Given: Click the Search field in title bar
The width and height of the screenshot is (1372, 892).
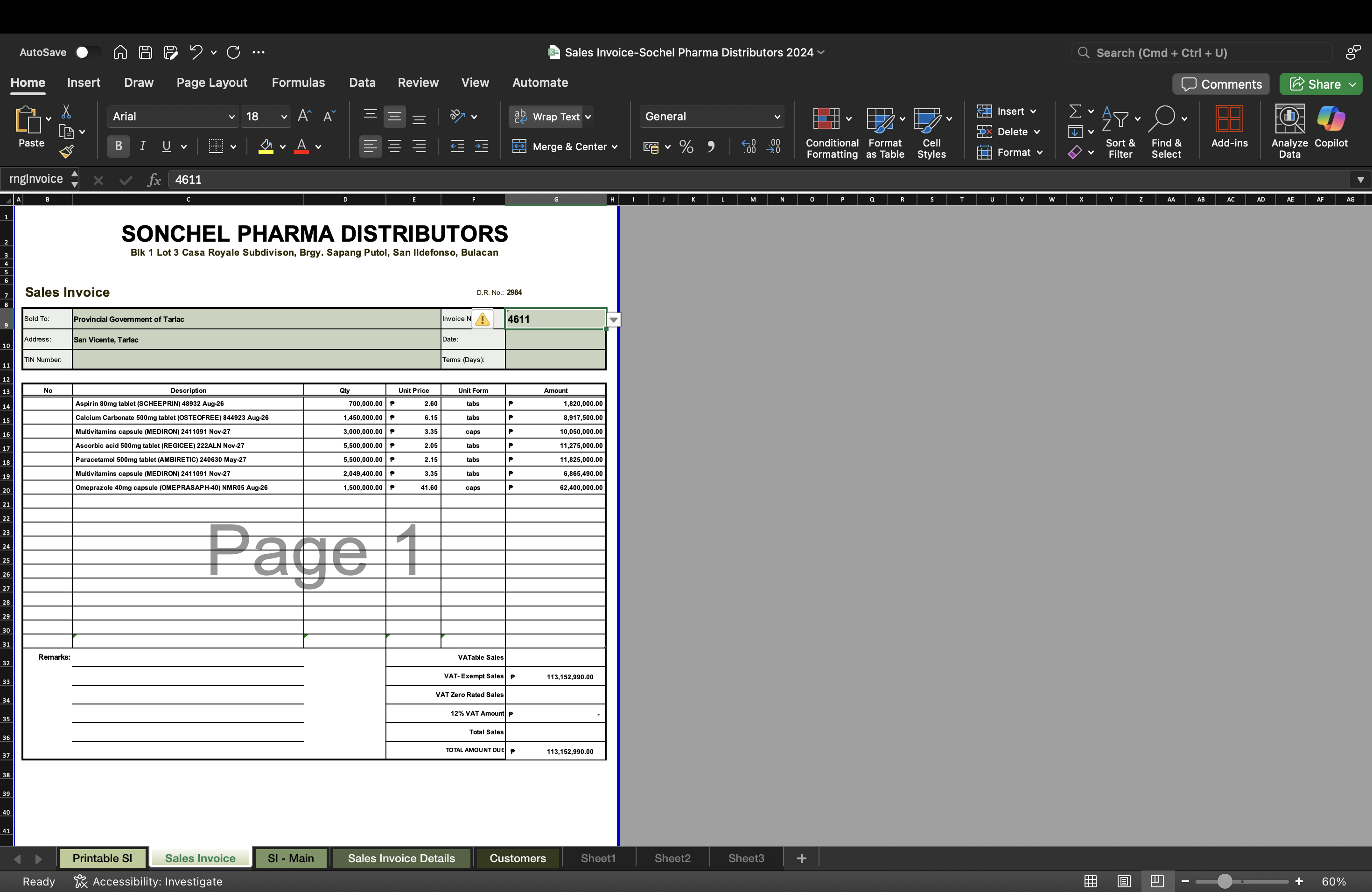Looking at the screenshot, I should coord(1202,53).
